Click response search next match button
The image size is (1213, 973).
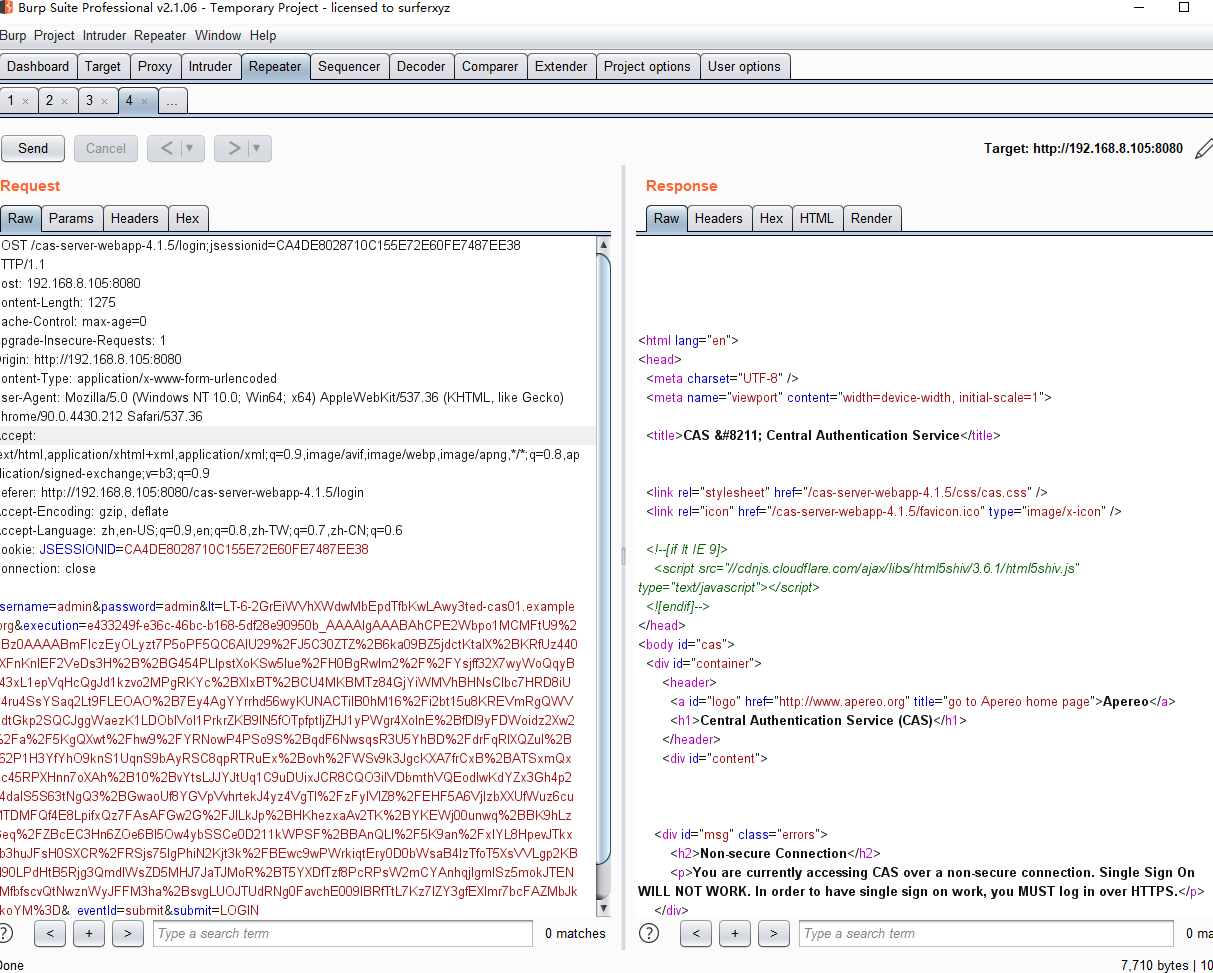pyautogui.click(x=773, y=933)
